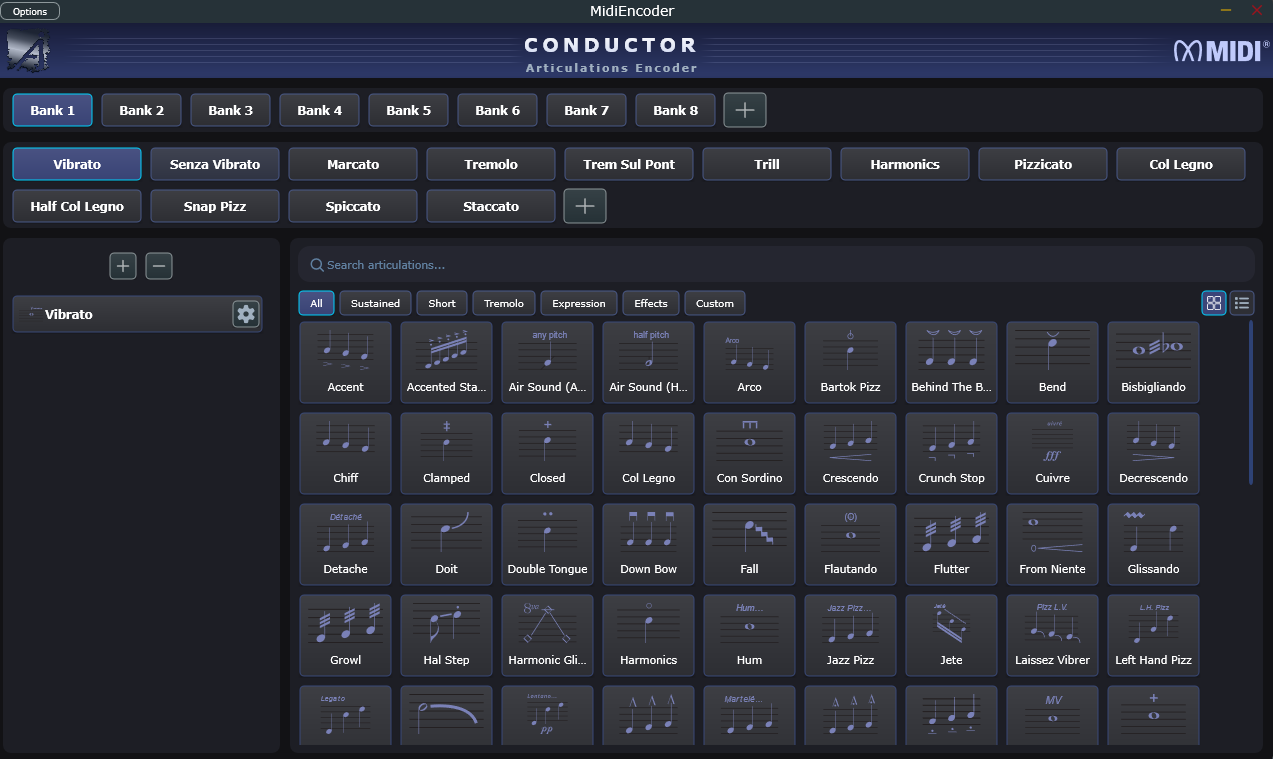Filter articulations by Short
The image size is (1273, 759).
point(442,303)
